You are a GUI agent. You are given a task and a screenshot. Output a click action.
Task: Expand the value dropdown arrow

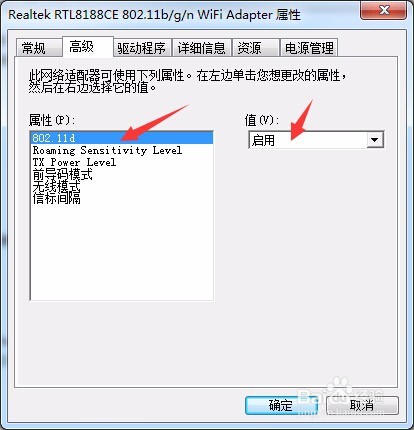pos(375,140)
